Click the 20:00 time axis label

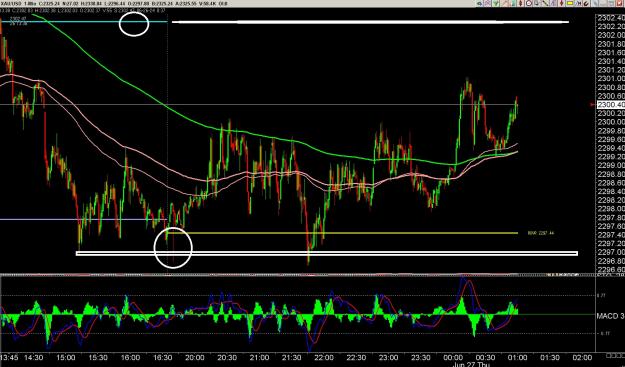195,357
